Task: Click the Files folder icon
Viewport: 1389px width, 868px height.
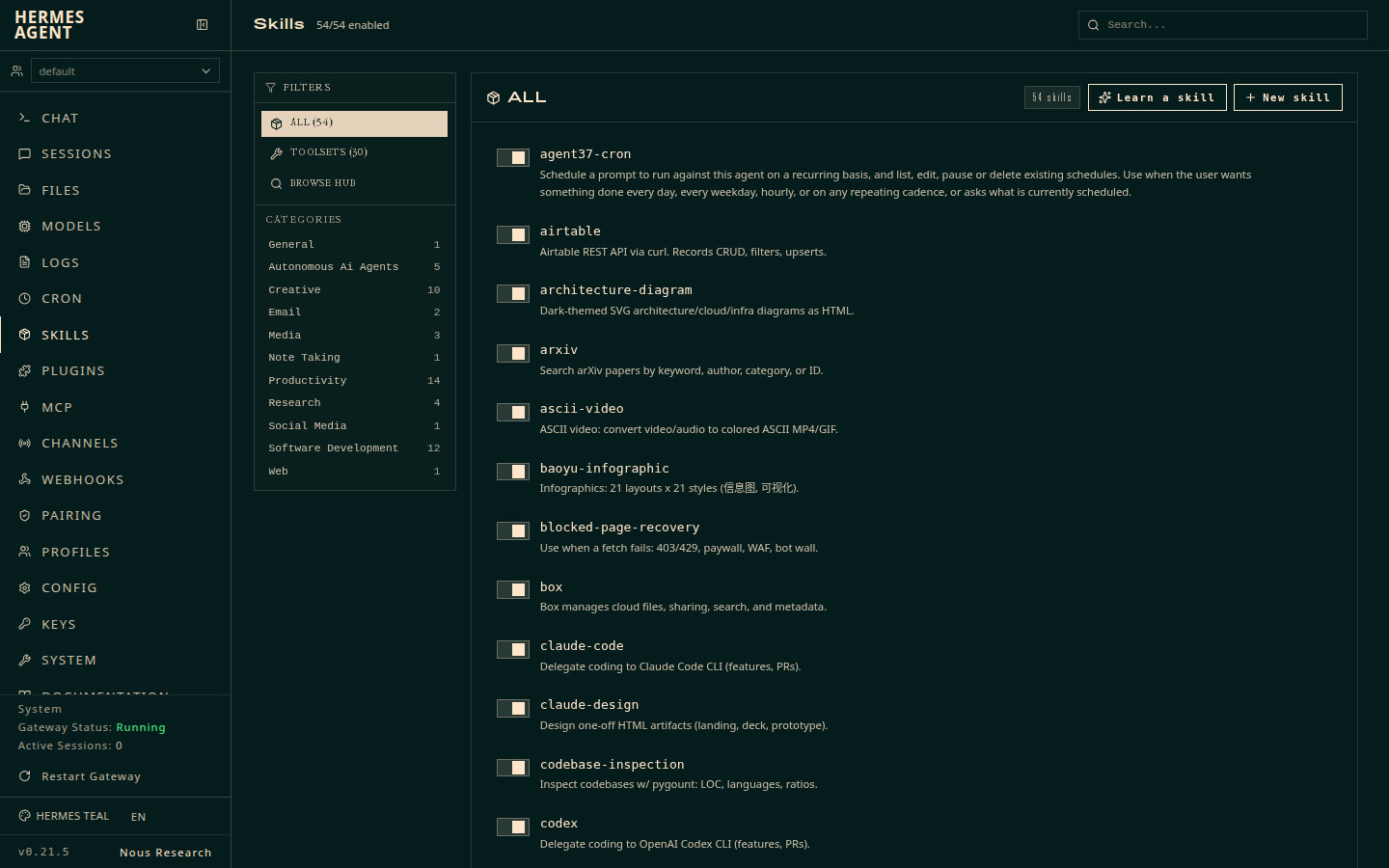Action: point(25,190)
